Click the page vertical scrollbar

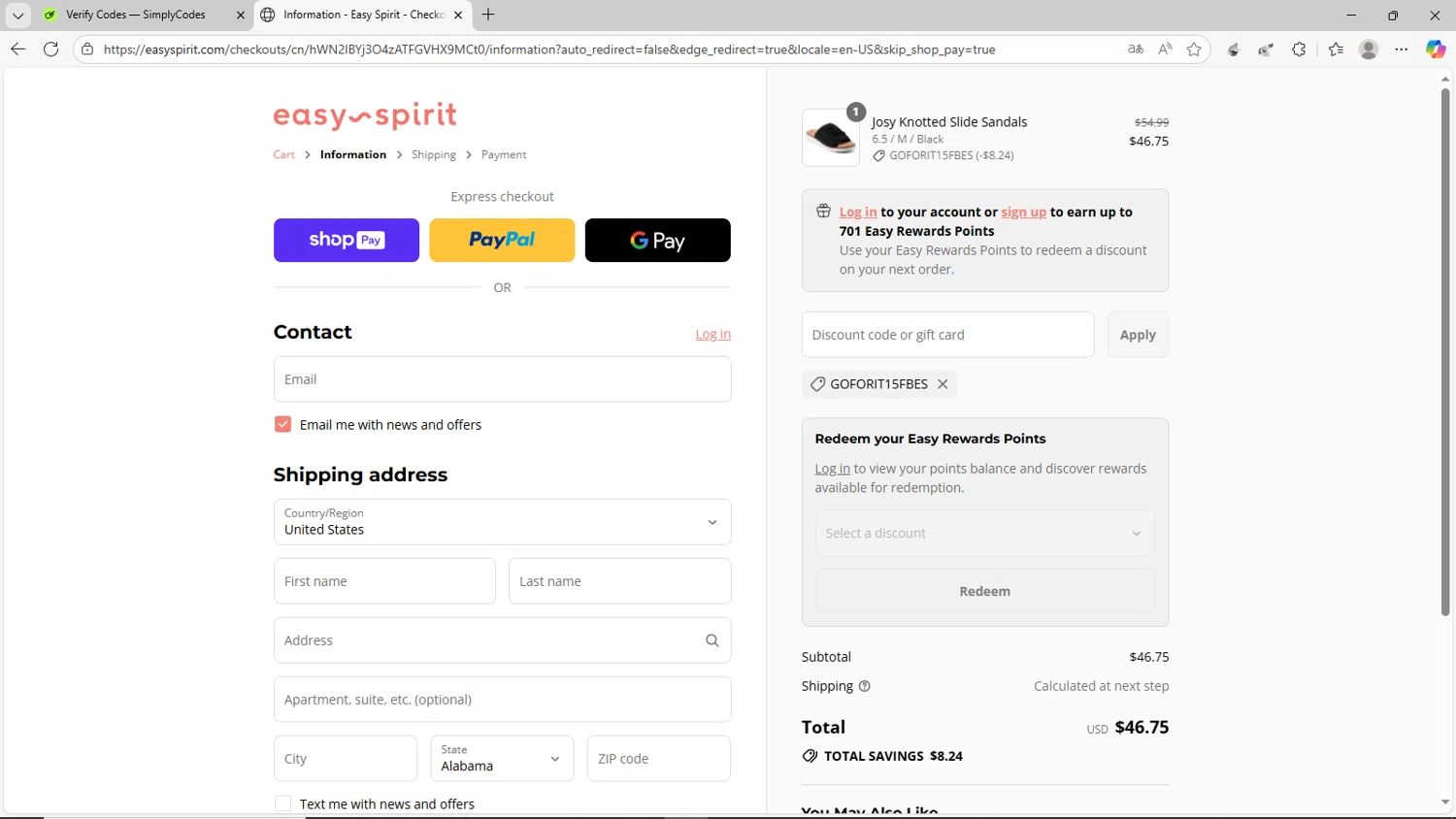tap(1445, 351)
